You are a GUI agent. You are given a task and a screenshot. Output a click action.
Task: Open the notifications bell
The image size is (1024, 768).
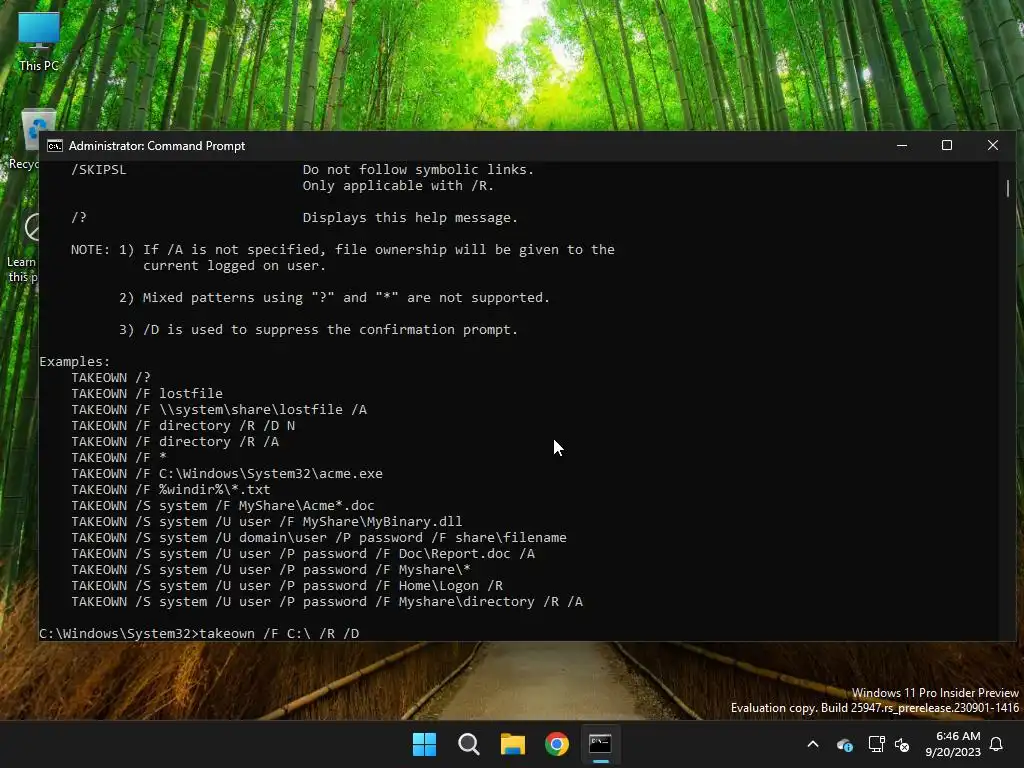click(997, 744)
